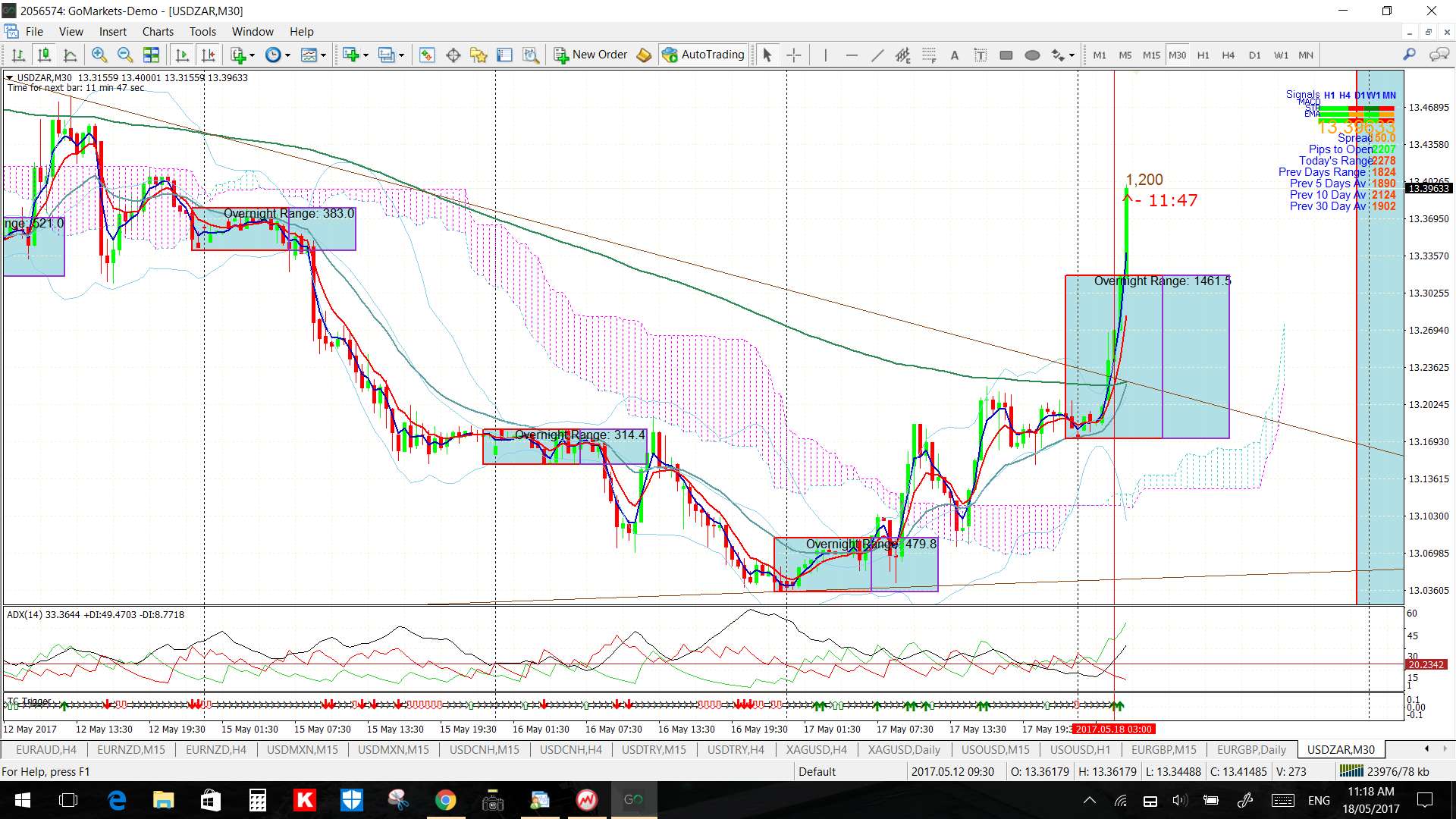Open Navigator favorites icon

[x=479, y=55]
